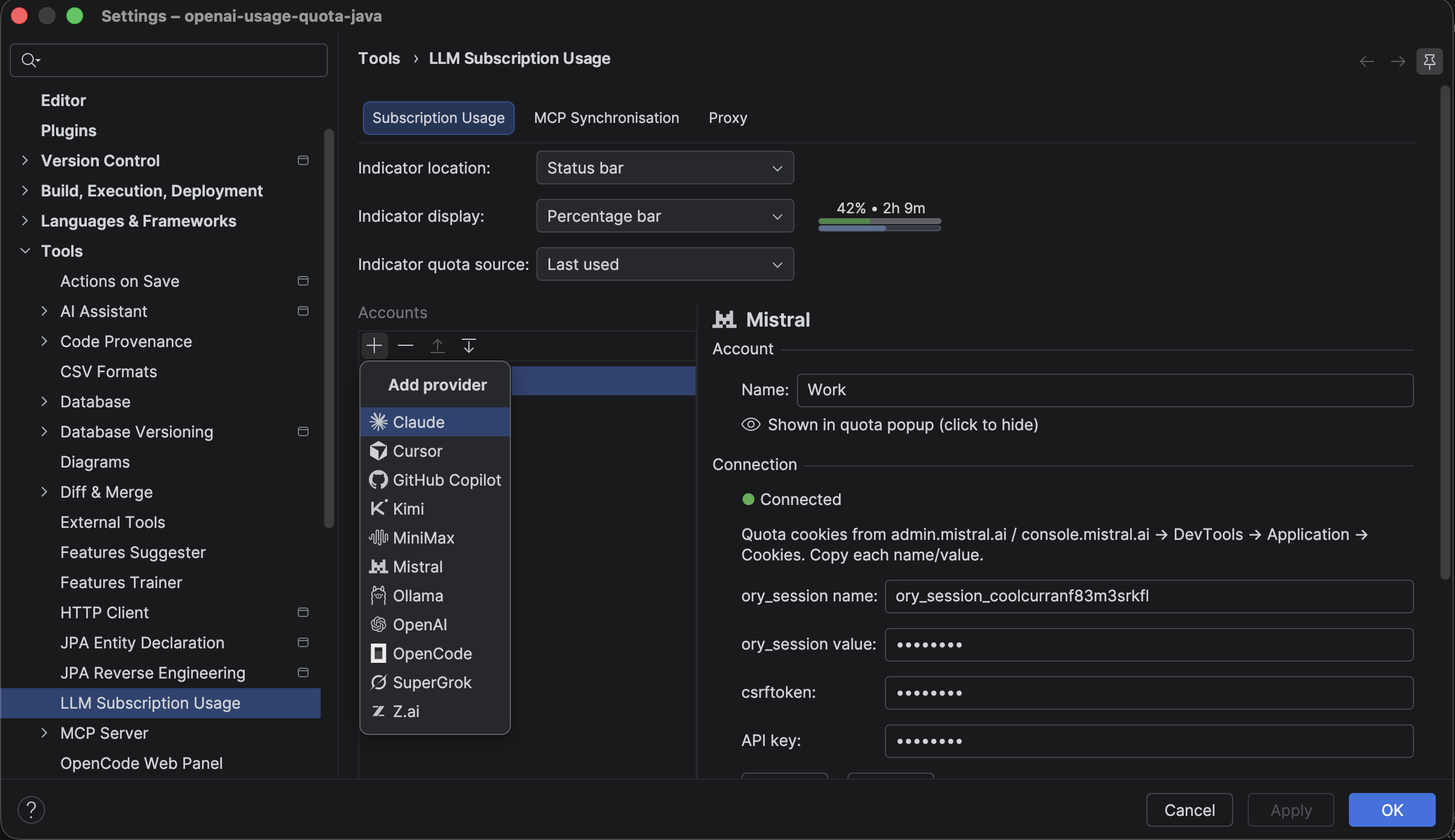
Task: Choose OpenAI from Add provider menu
Action: click(x=435, y=624)
